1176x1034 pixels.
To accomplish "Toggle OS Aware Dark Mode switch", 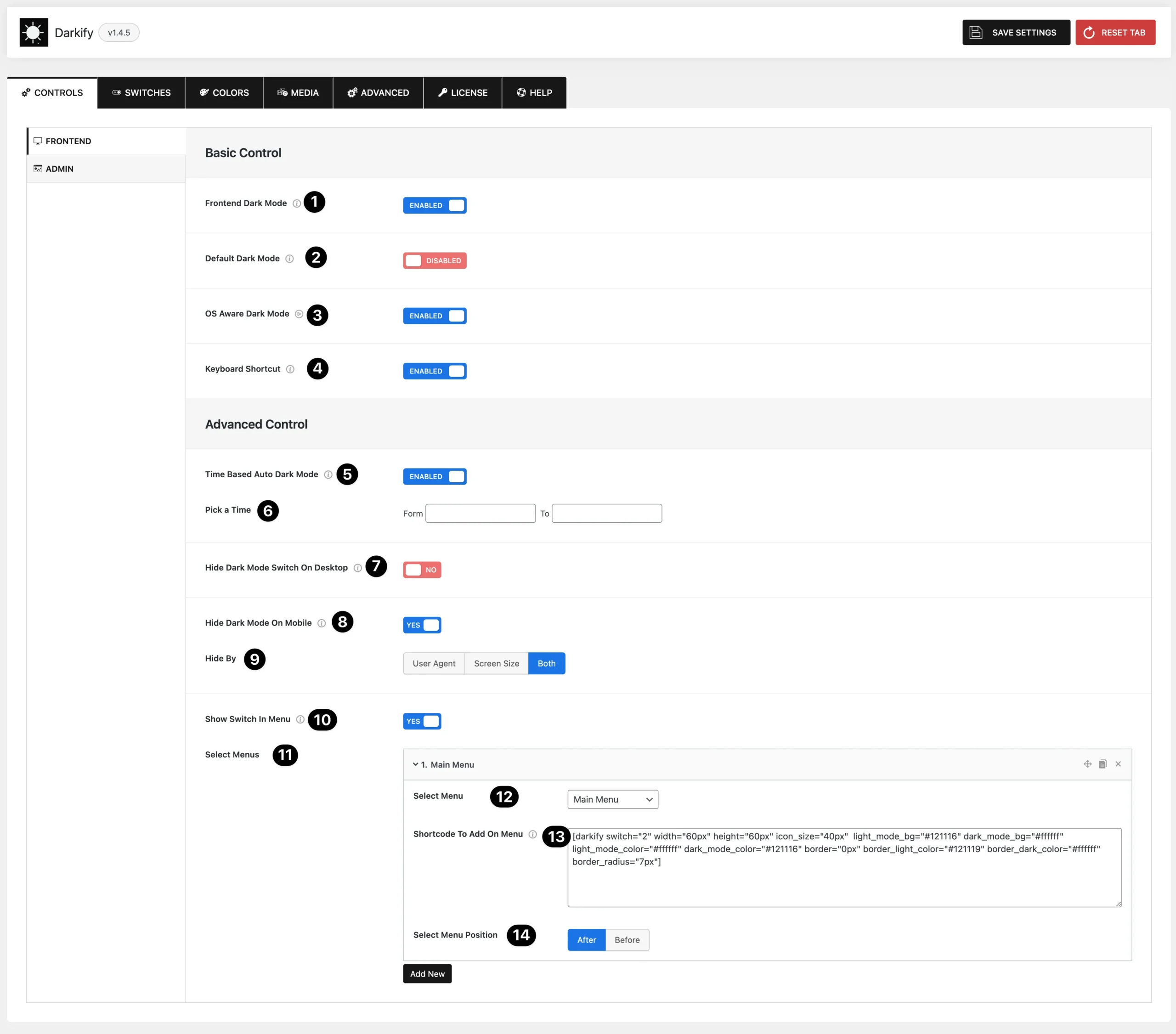I will click(x=435, y=316).
